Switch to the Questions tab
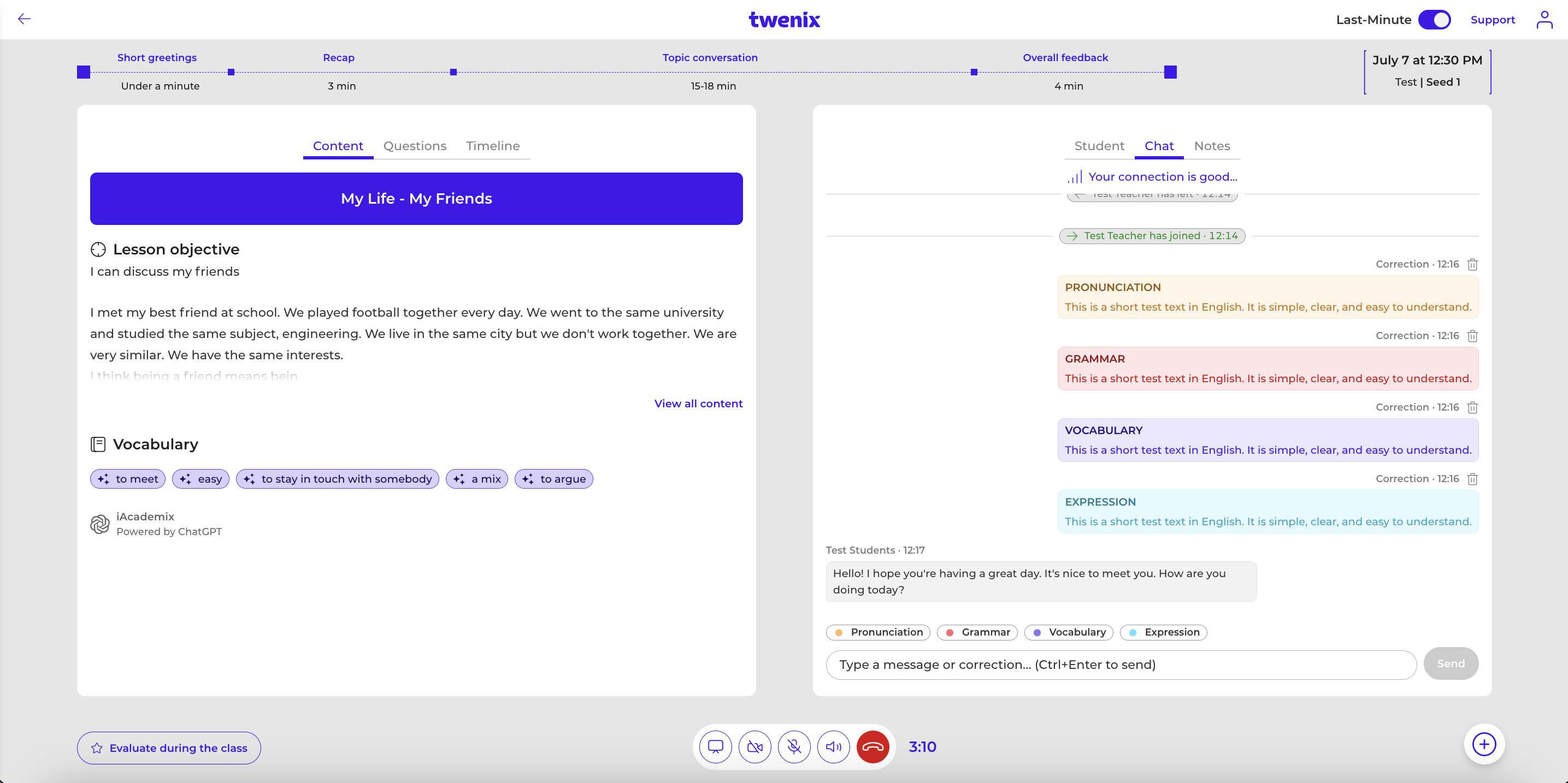1568x783 pixels. [x=415, y=146]
